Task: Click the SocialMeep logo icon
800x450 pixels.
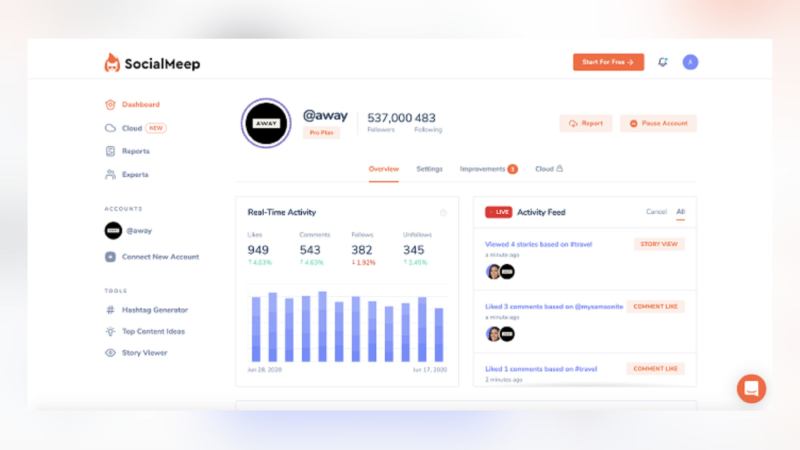Action: 112,63
